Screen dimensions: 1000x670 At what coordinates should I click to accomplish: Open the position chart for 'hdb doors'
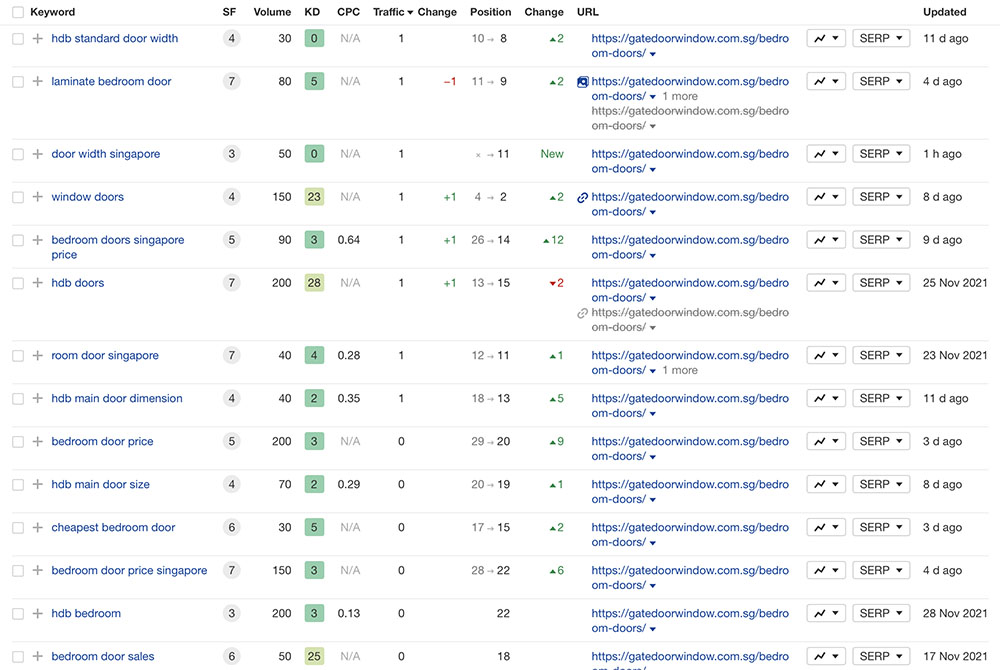[x=826, y=283]
